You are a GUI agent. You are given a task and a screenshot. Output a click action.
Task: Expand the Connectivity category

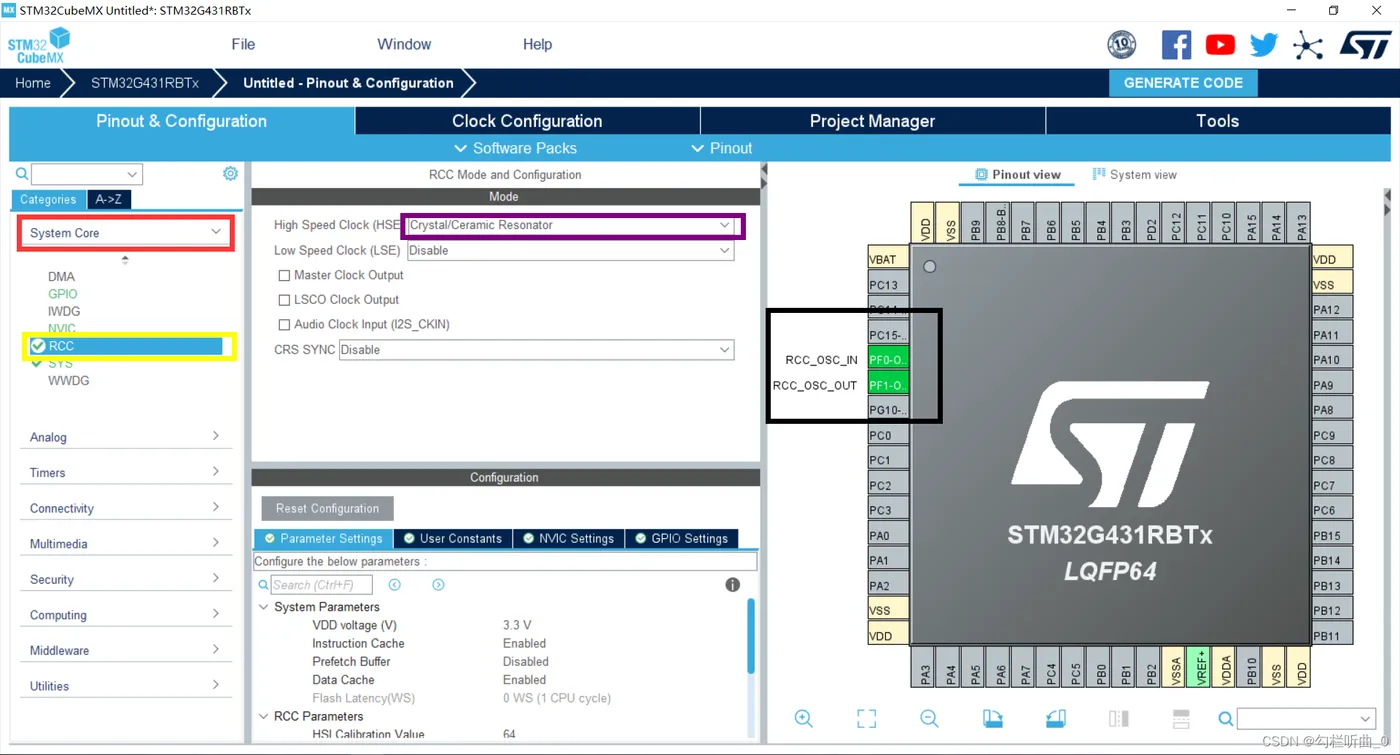tap(125, 508)
